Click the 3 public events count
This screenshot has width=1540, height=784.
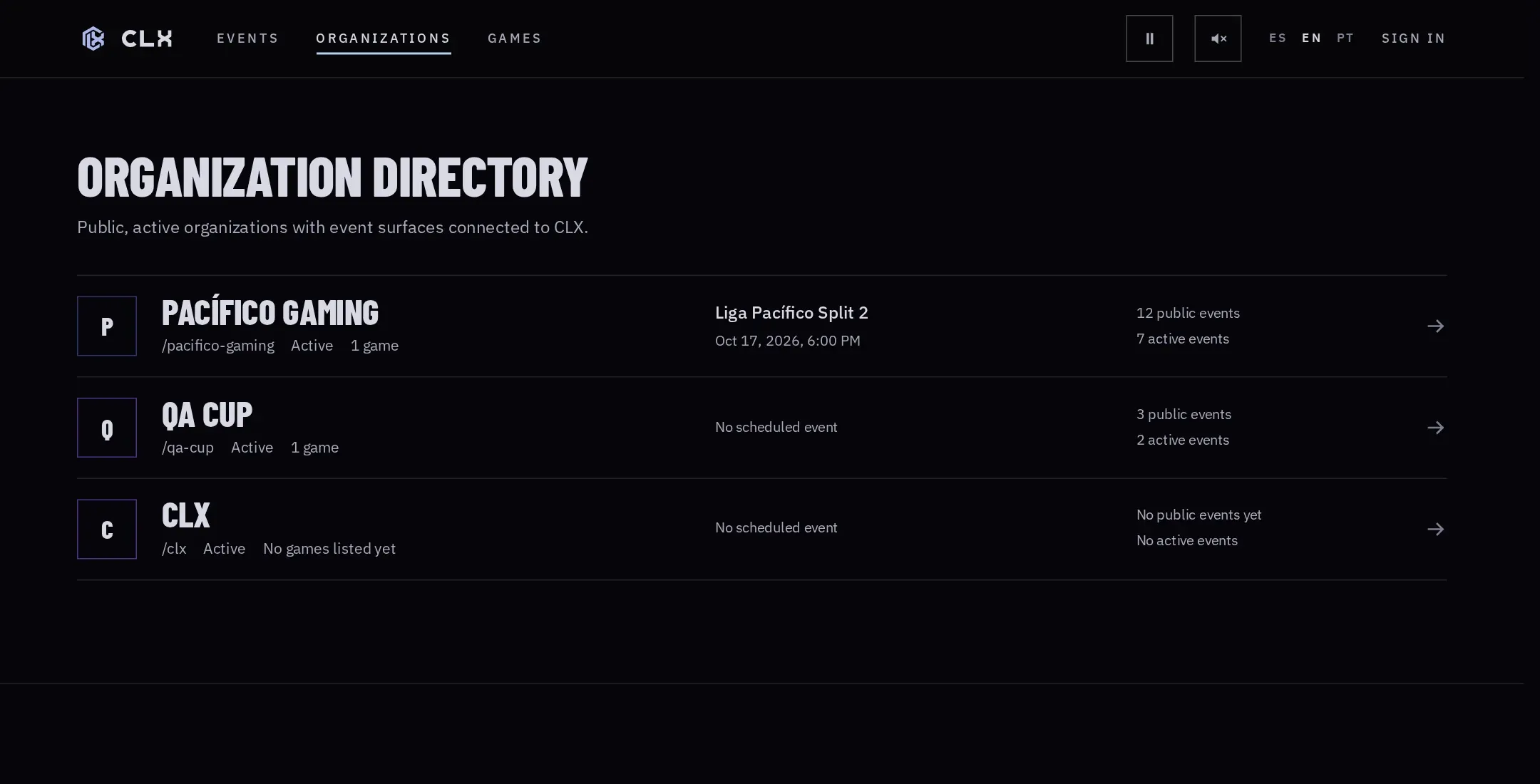point(1184,415)
